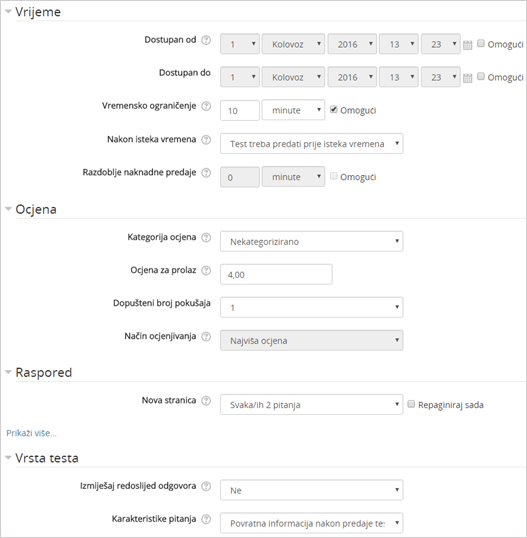Open help for Ocjena za prolaz

pos(206,271)
